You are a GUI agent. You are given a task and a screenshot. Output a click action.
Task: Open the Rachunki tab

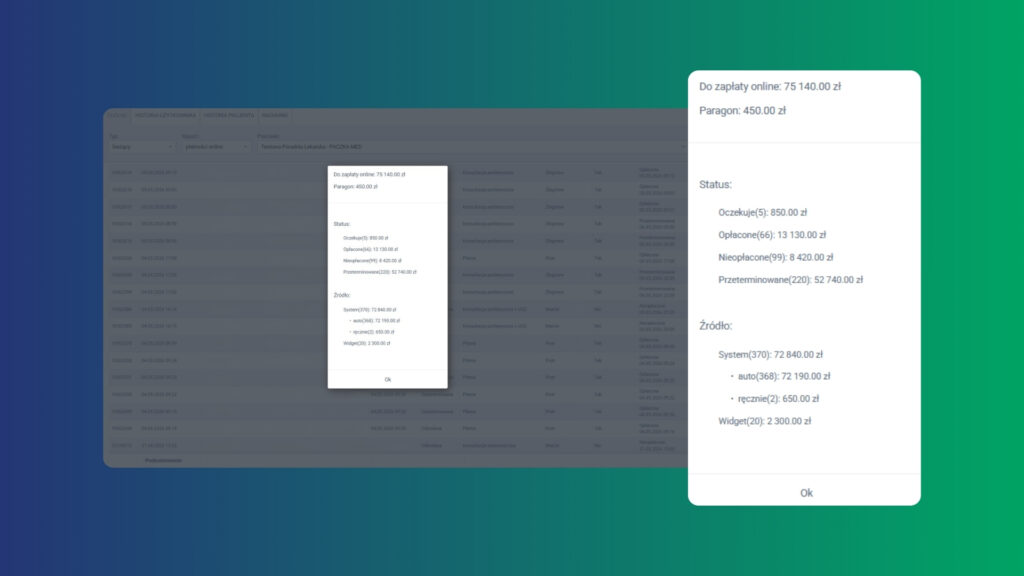point(275,116)
